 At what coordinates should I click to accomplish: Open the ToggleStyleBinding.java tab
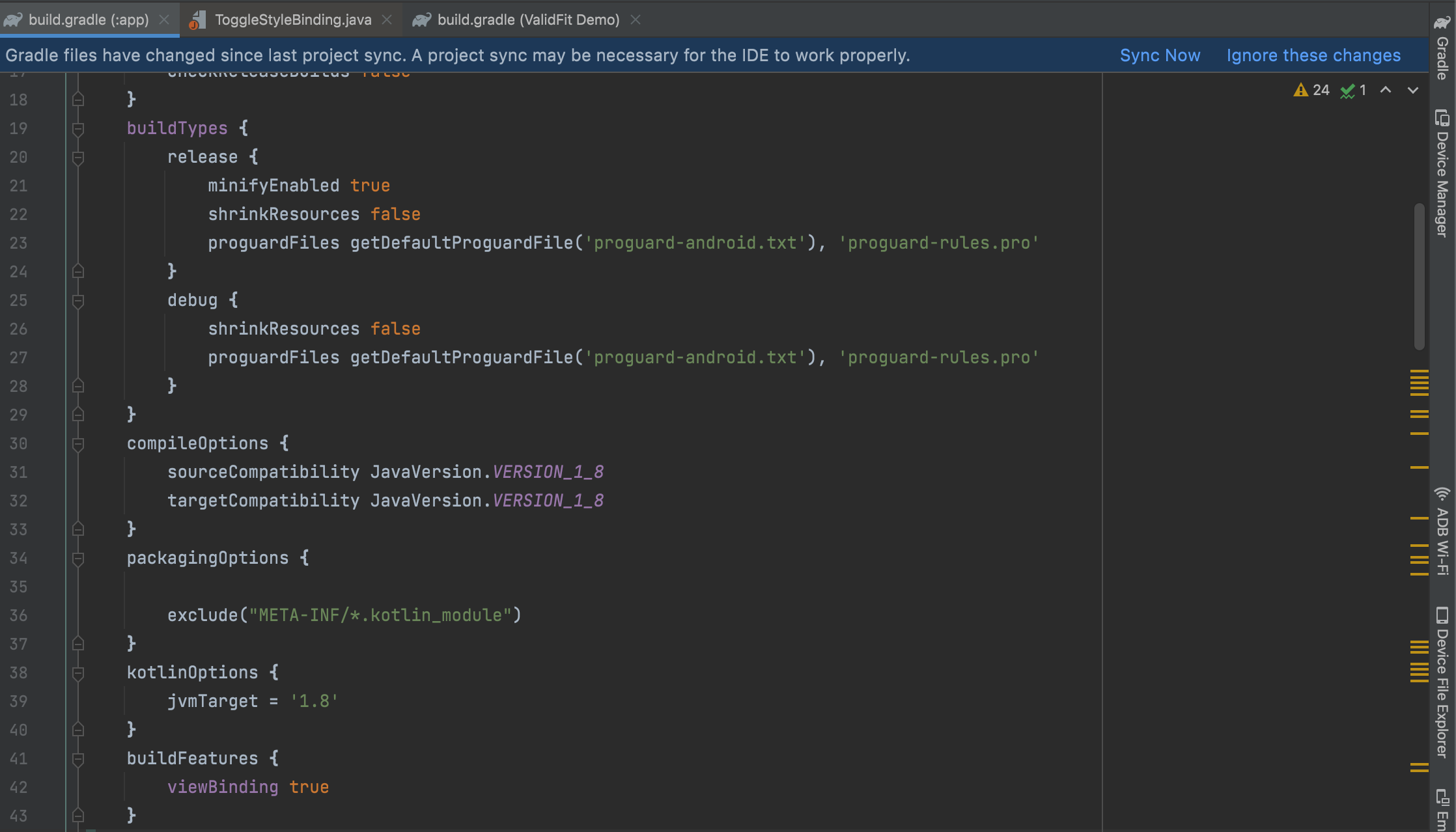[292, 20]
